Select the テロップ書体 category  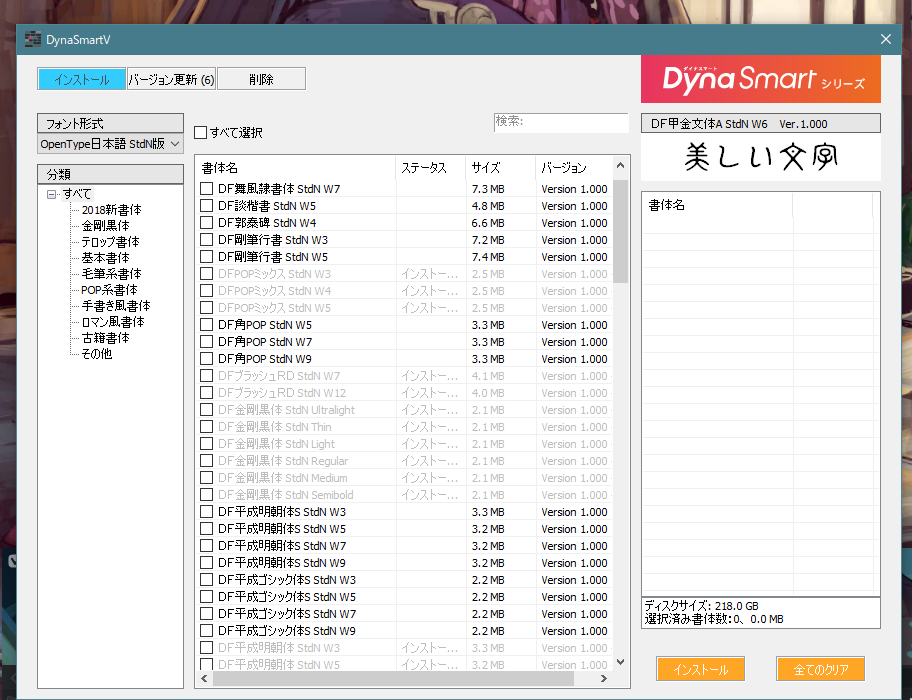[x=111, y=242]
